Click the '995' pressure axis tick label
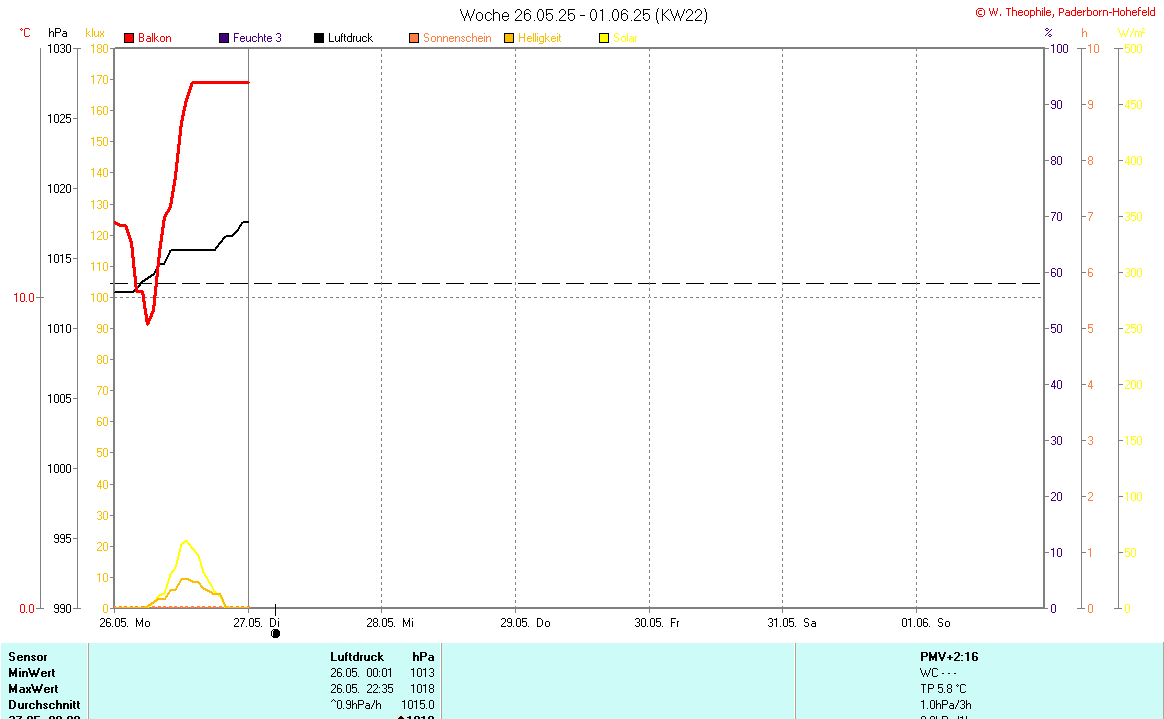 coord(62,539)
